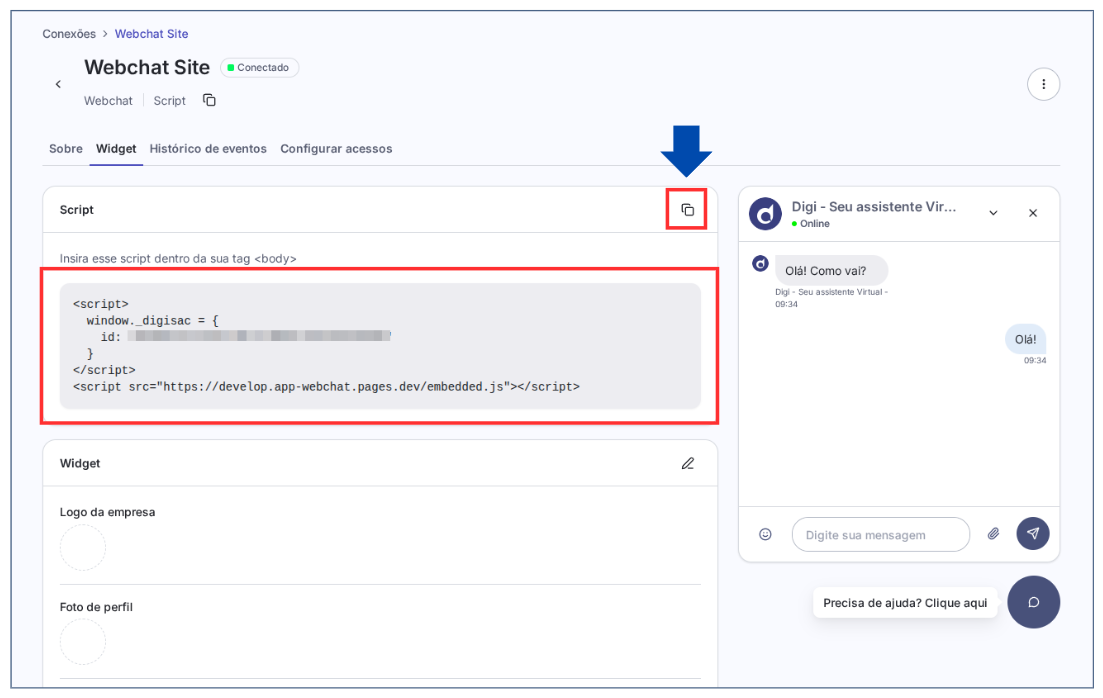Click the round chat launcher bubble

pyautogui.click(x=1033, y=602)
